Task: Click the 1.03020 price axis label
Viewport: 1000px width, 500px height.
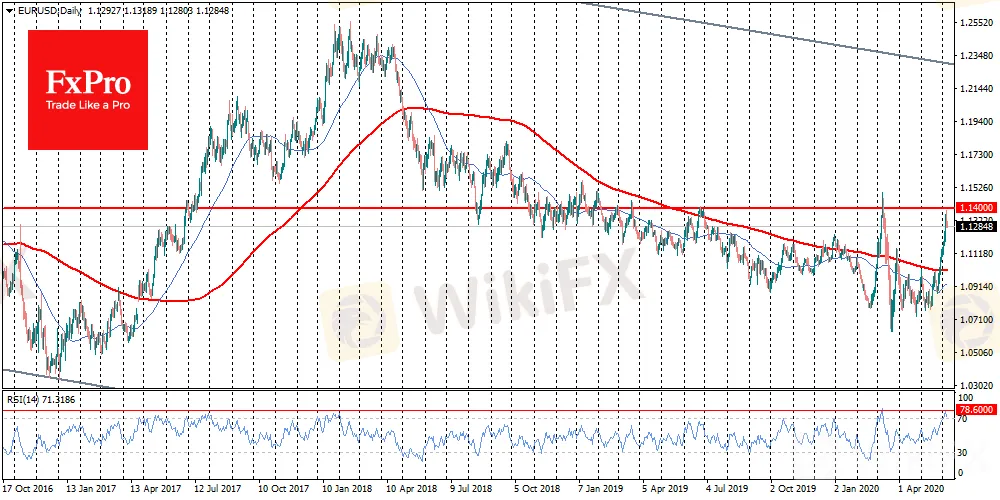Action: tap(975, 385)
